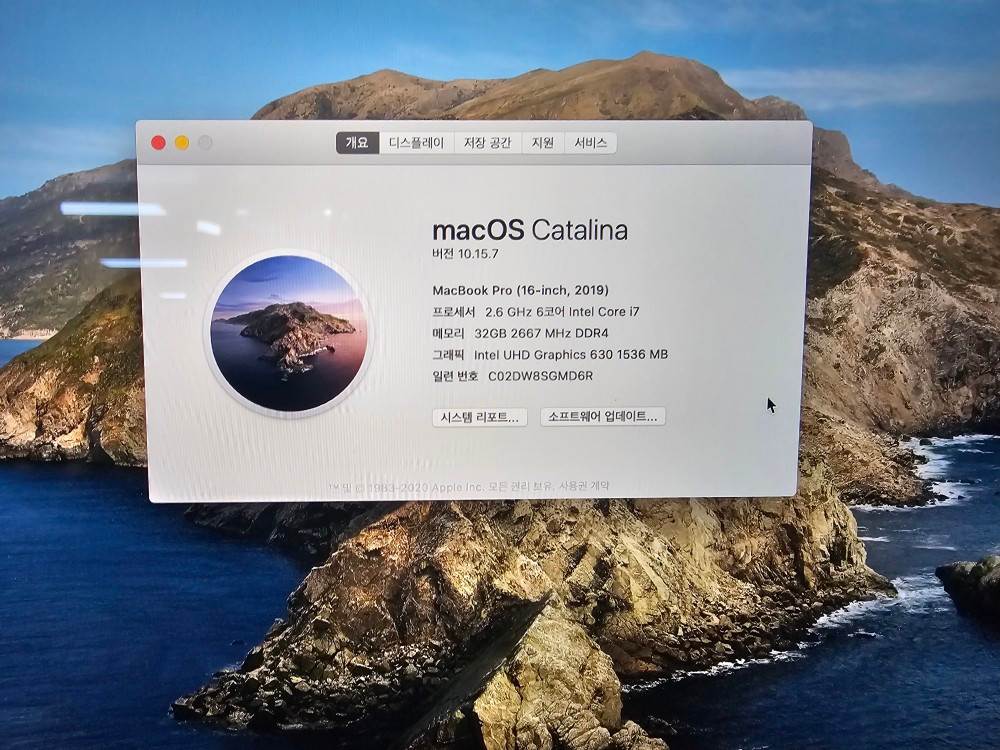The width and height of the screenshot is (1000, 750).
Task: Open the 디스플레이 tab
Action: (x=416, y=143)
